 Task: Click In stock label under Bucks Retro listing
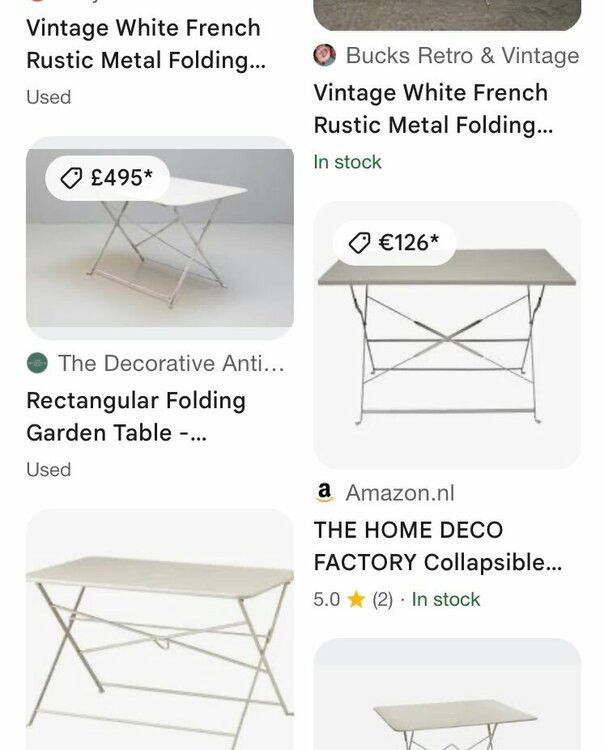click(348, 162)
